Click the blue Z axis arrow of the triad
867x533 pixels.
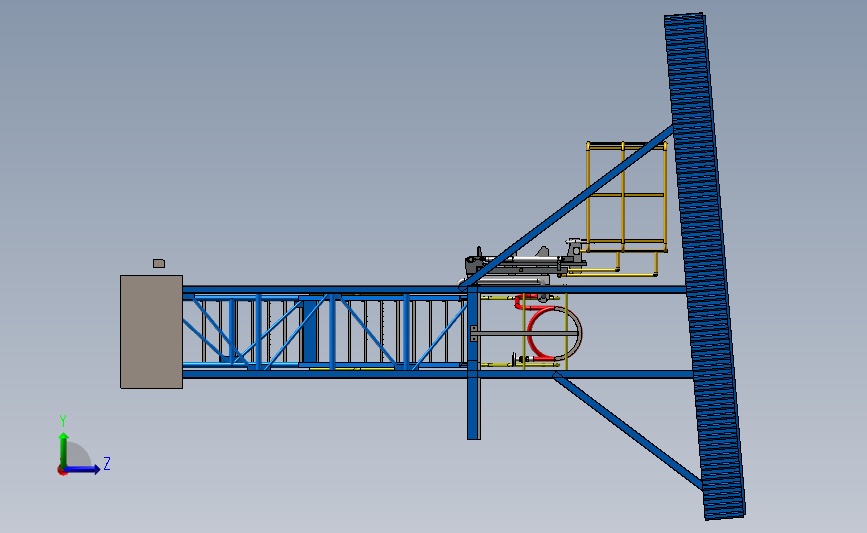82,469
